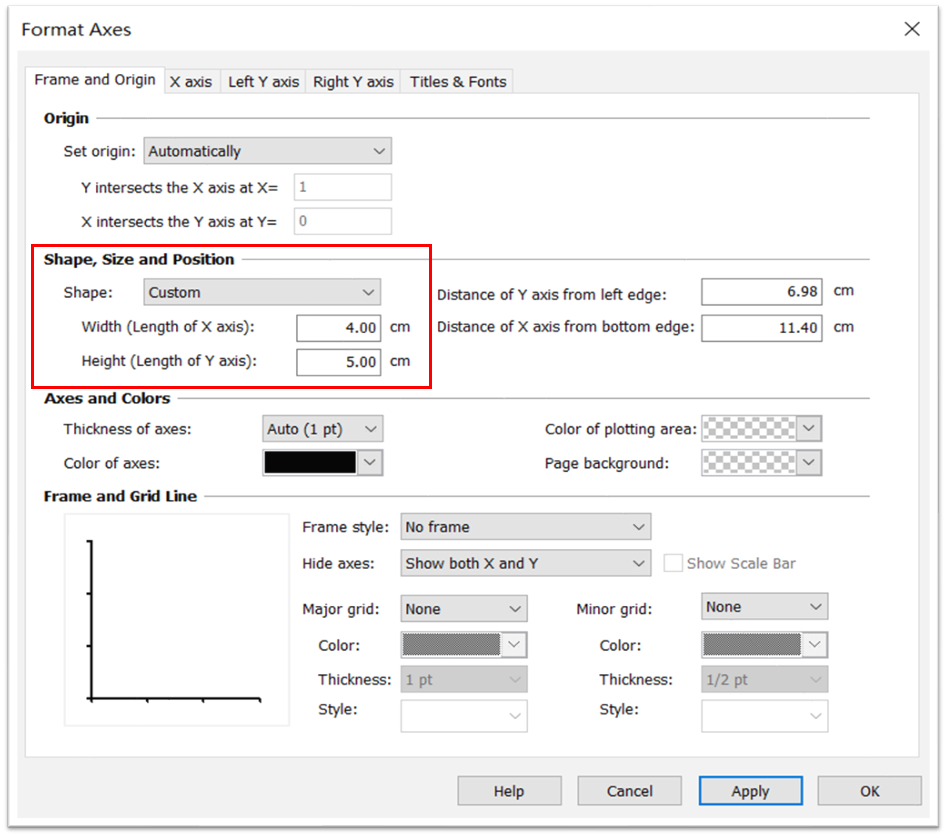947x837 pixels.
Task: Open the Right Y axis tab
Action: (x=353, y=82)
